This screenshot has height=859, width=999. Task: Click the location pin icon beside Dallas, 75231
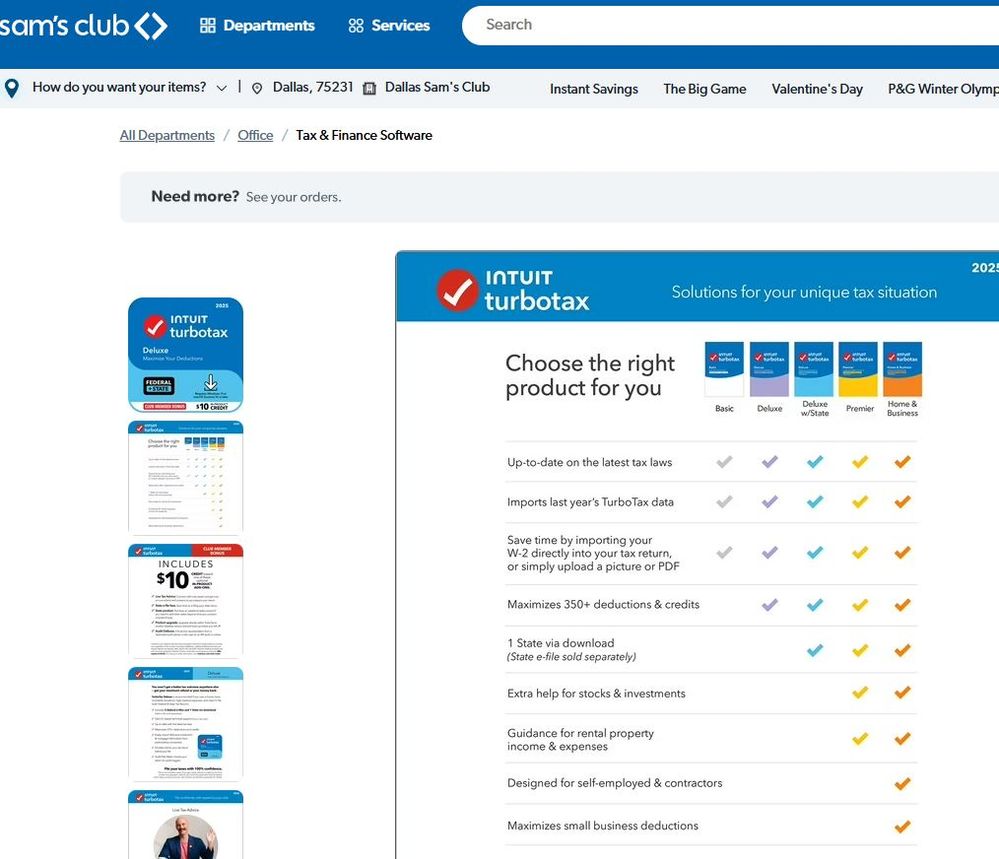(x=257, y=88)
